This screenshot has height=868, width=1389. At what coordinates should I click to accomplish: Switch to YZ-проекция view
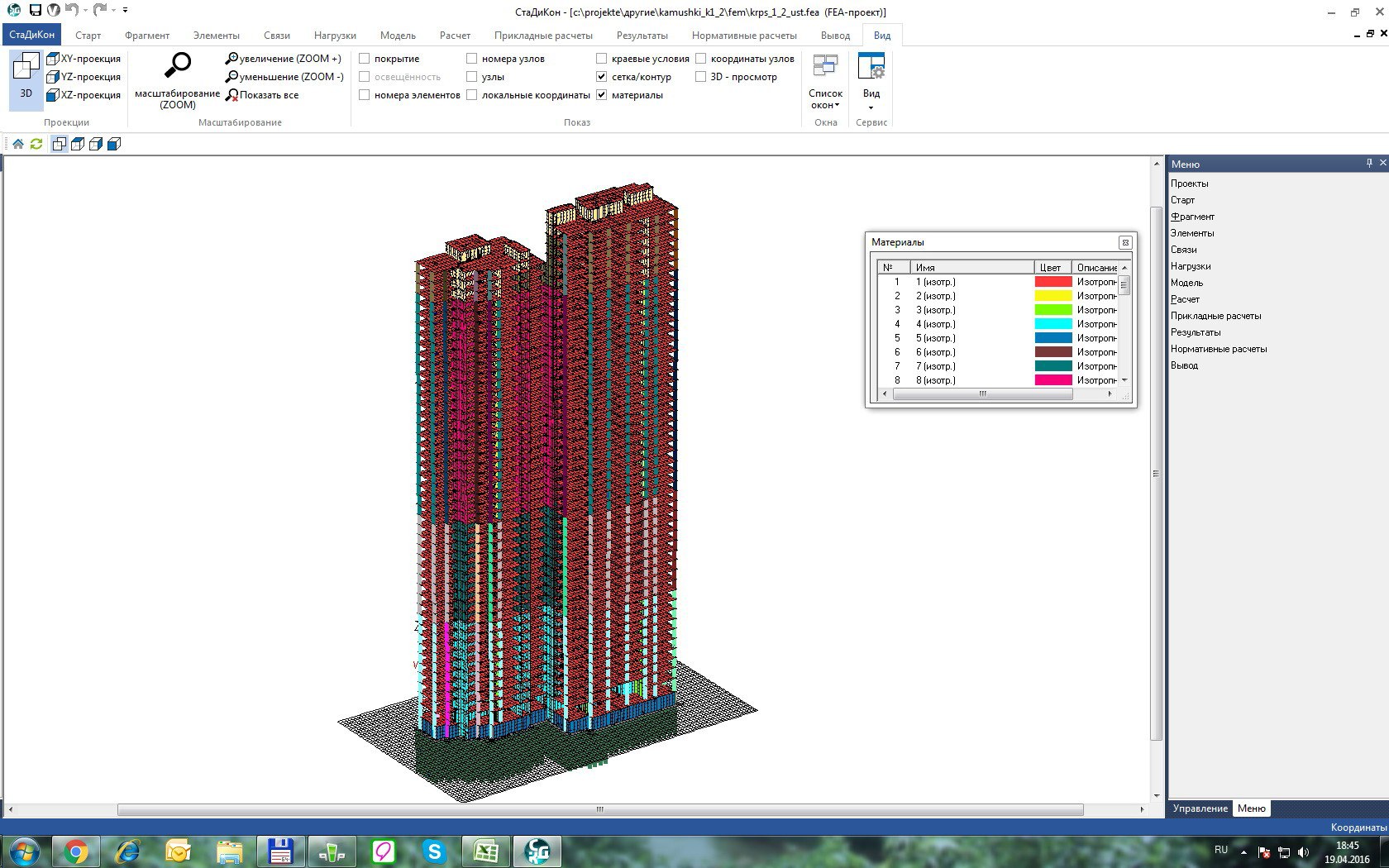tap(83, 77)
